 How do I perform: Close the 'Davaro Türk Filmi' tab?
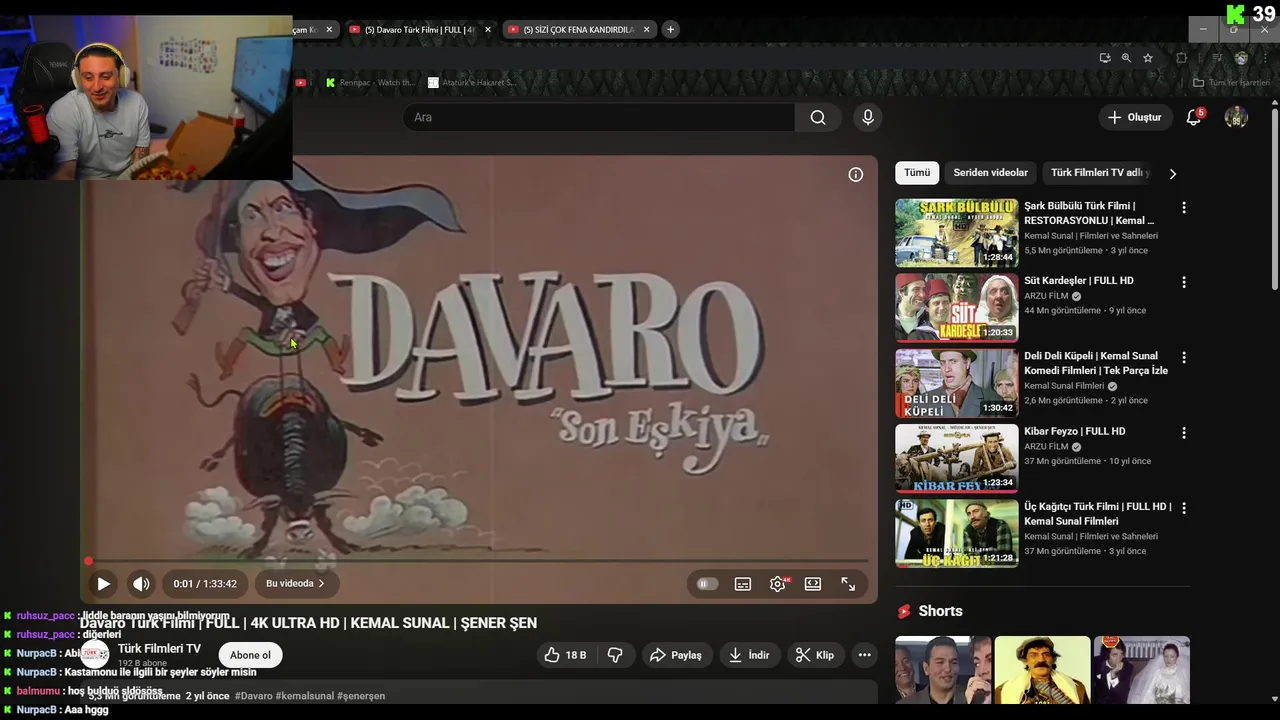(x=488, y=30)
